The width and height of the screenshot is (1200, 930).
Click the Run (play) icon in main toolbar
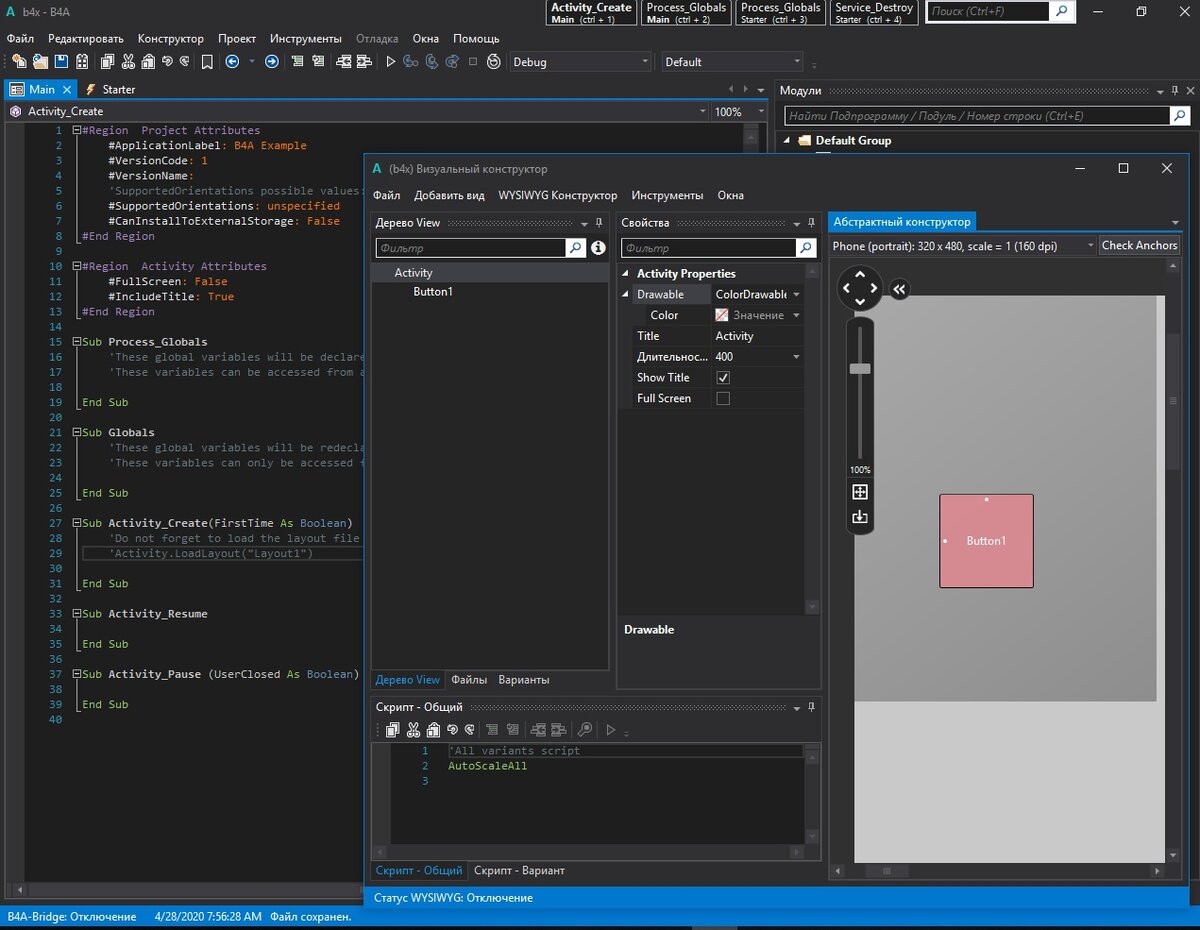391,62
